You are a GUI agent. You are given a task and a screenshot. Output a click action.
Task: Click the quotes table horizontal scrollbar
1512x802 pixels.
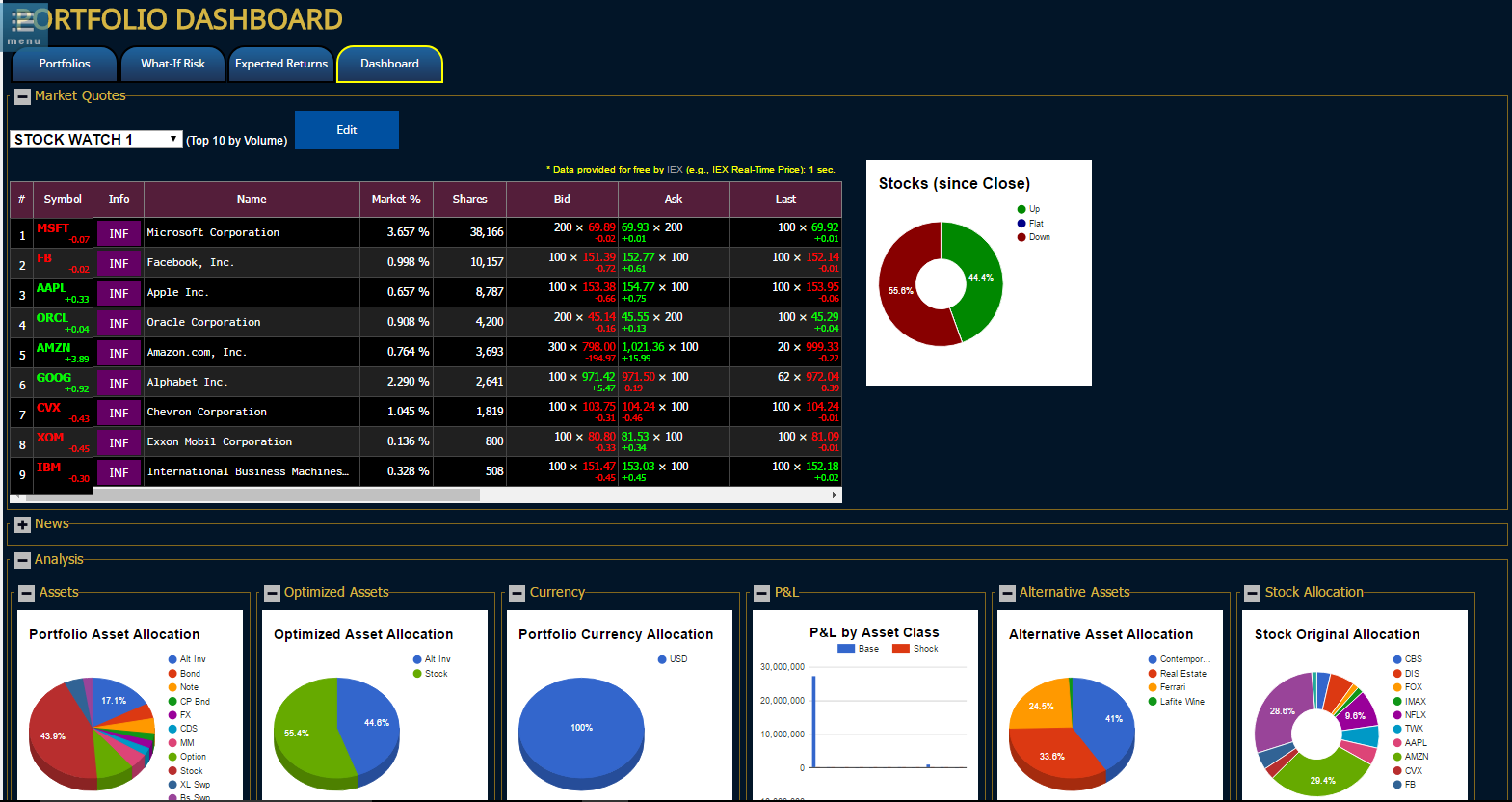[252, 495]
